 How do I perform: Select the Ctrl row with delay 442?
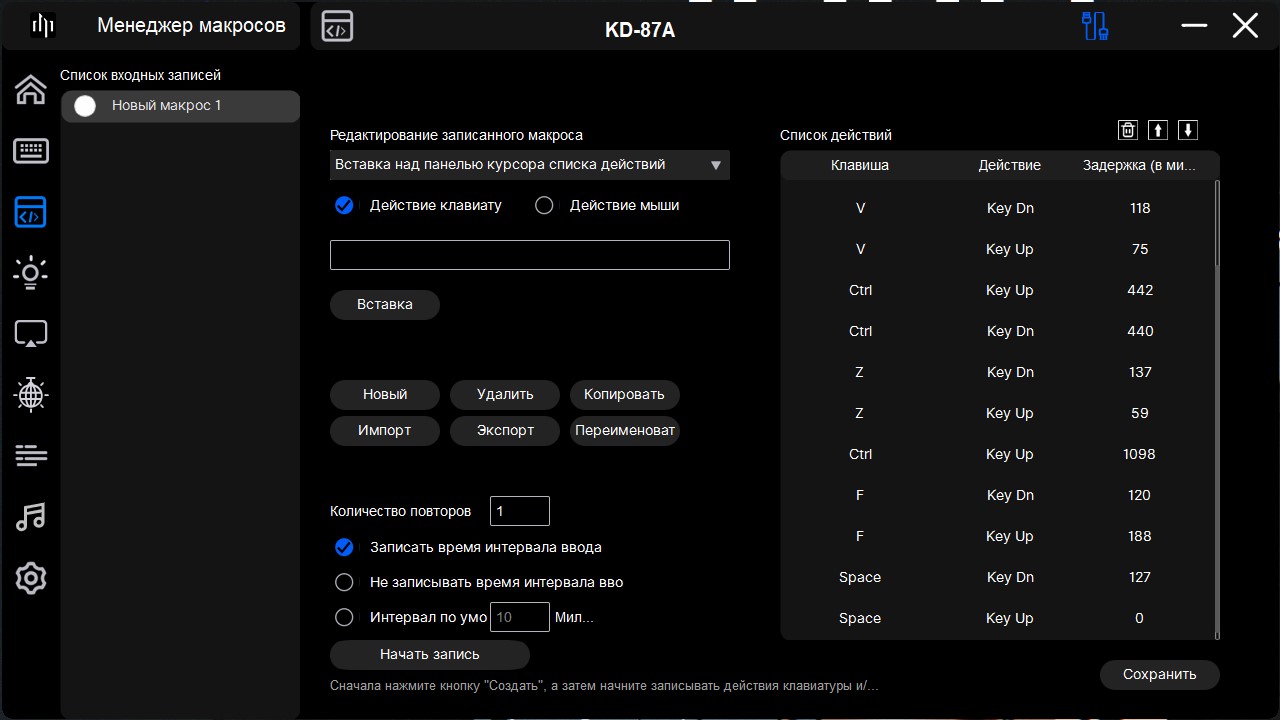[x=997, y=290]
